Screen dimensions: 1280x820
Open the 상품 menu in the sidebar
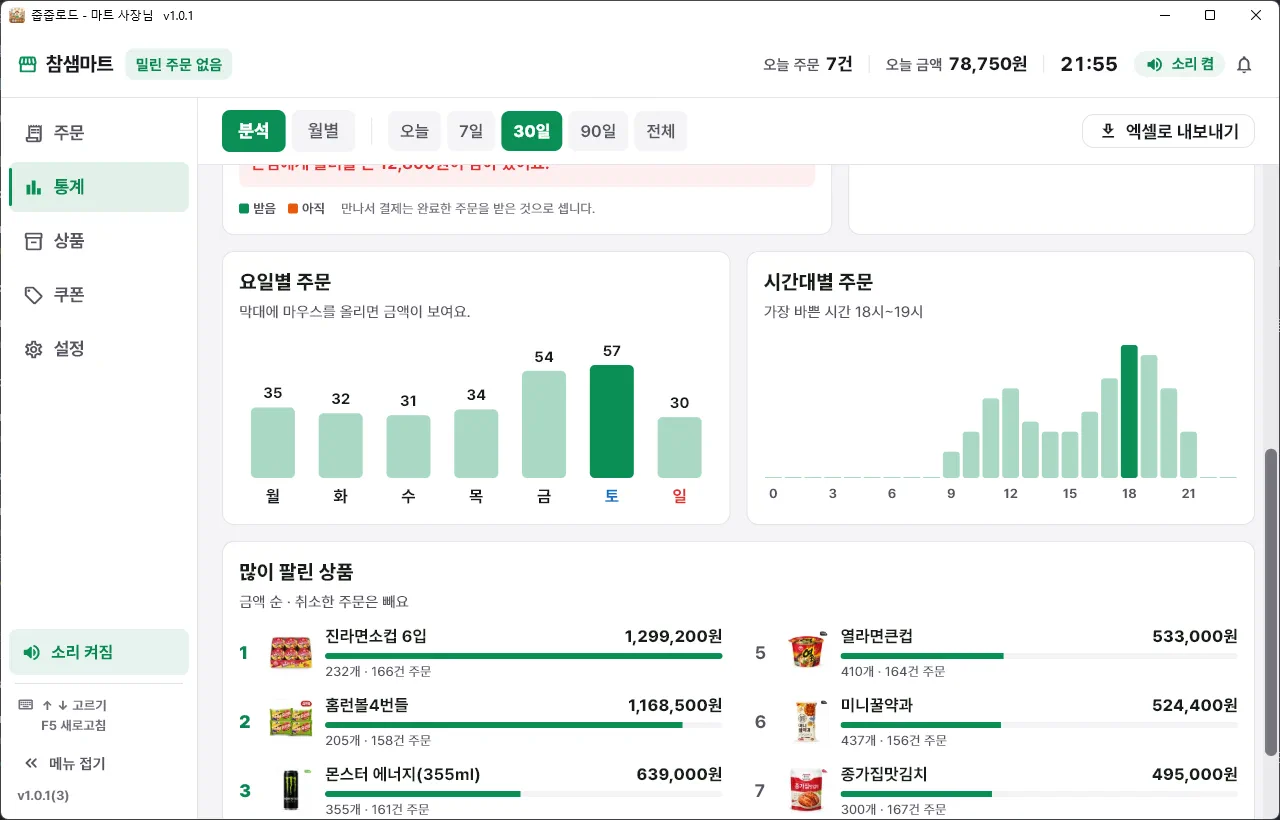pyautogui.click(x=99, y=241)
